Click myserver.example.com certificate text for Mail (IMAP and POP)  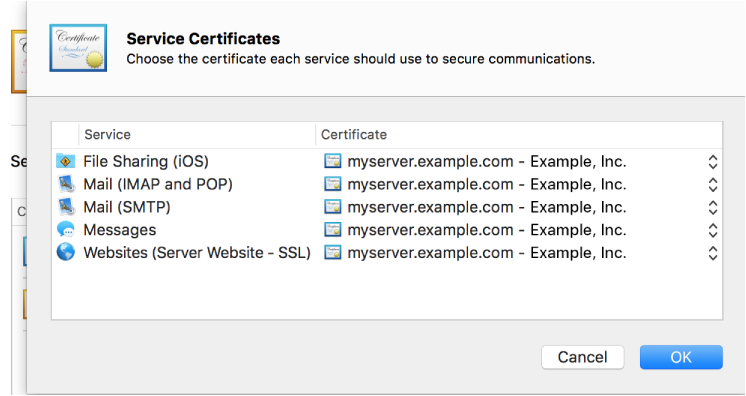[487, 185]
